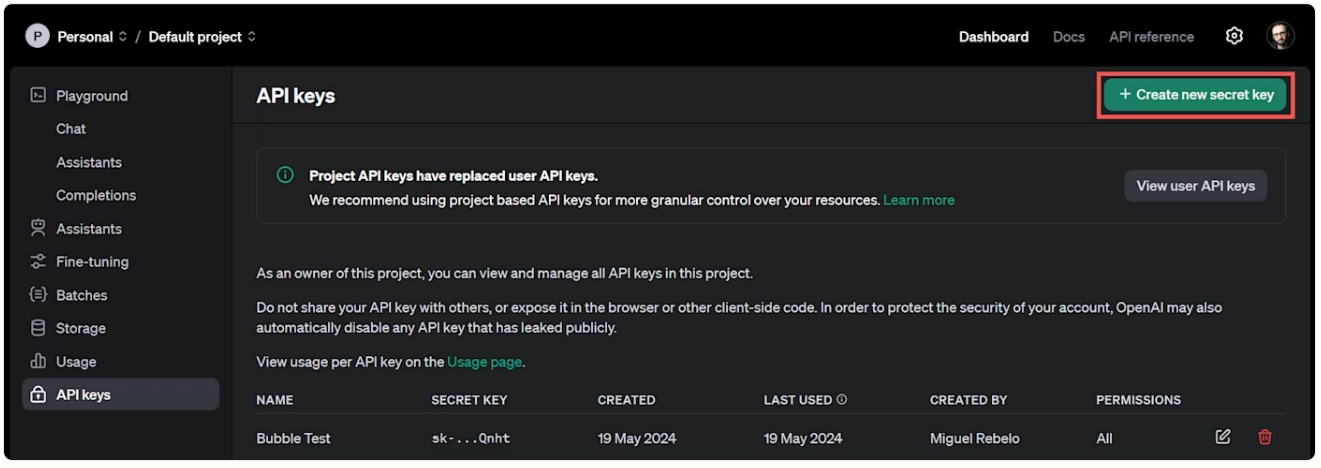The width and height of the screenshot is (1321, 468).
Task: Click the Playground terminal icon in sidebar
Action: pos(38,95)
